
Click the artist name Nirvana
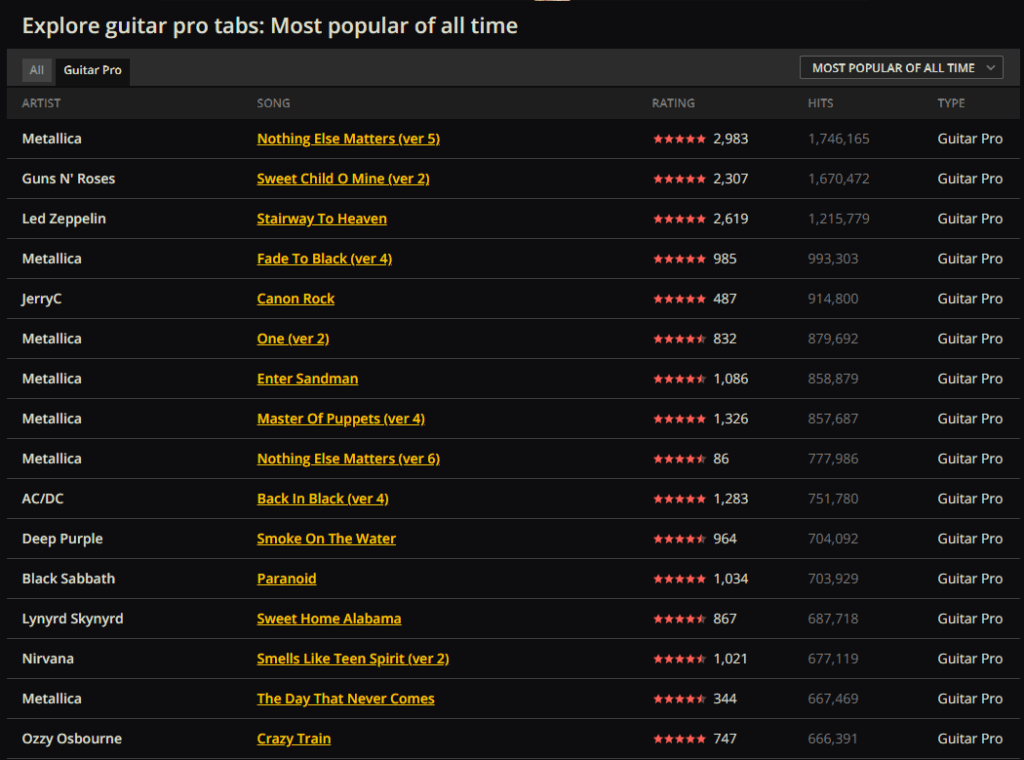pyautogui.click(x=48, y=658)
